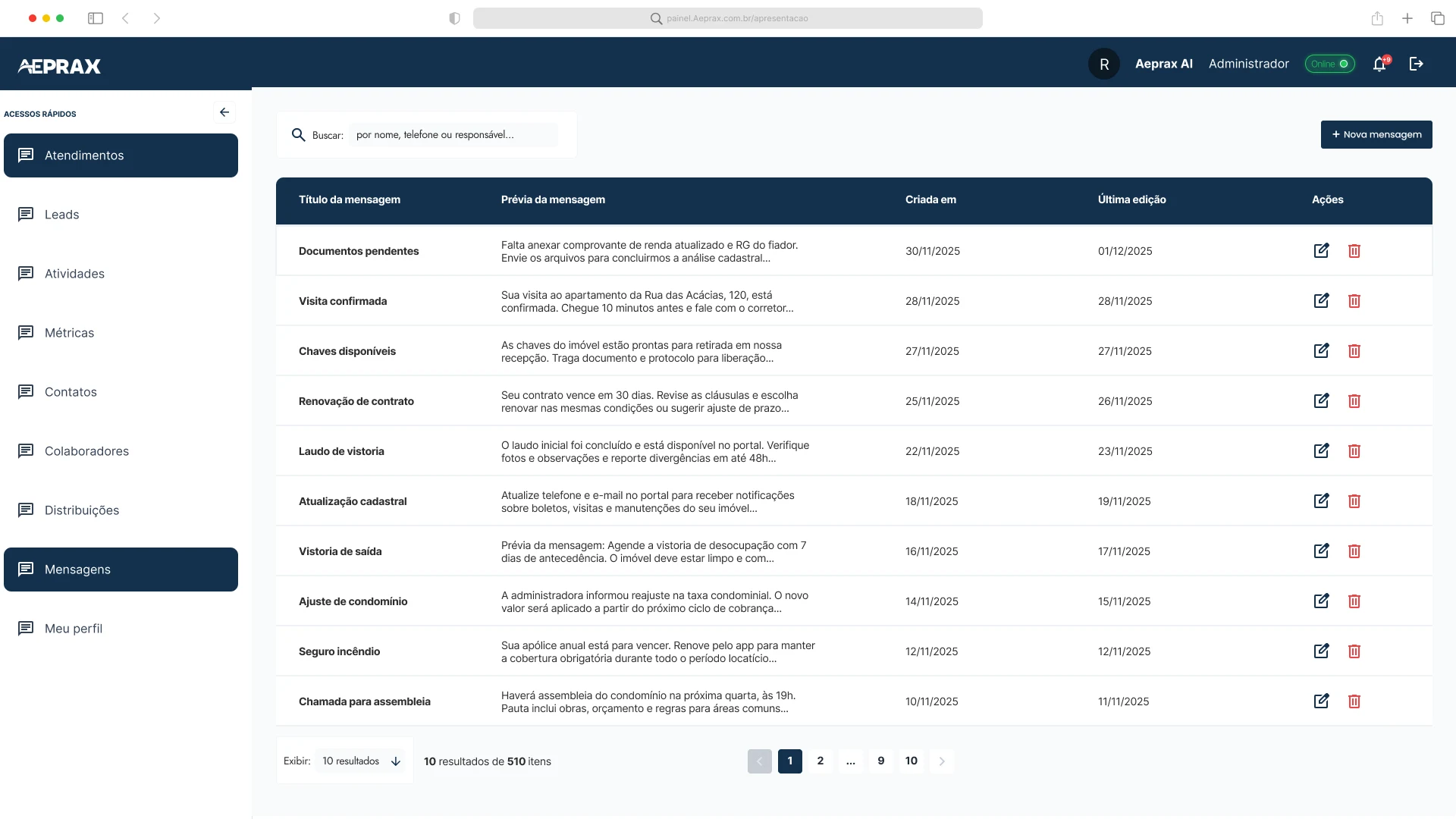The image size is (1456, 819).
Task: Go to next page arrow
Action: pos(942,761)
